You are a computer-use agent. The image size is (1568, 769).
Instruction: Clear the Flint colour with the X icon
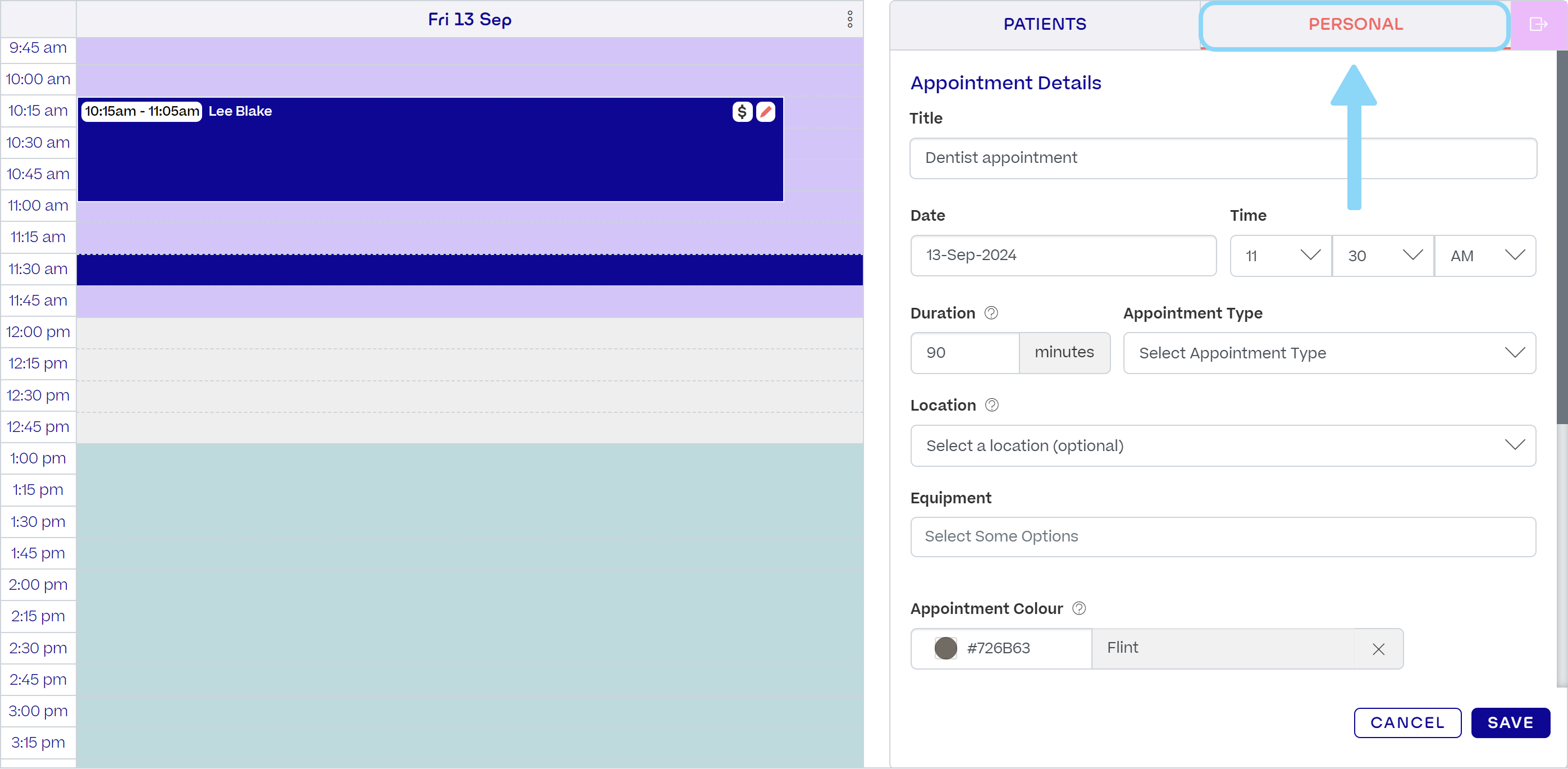(x=1379, y=649)
